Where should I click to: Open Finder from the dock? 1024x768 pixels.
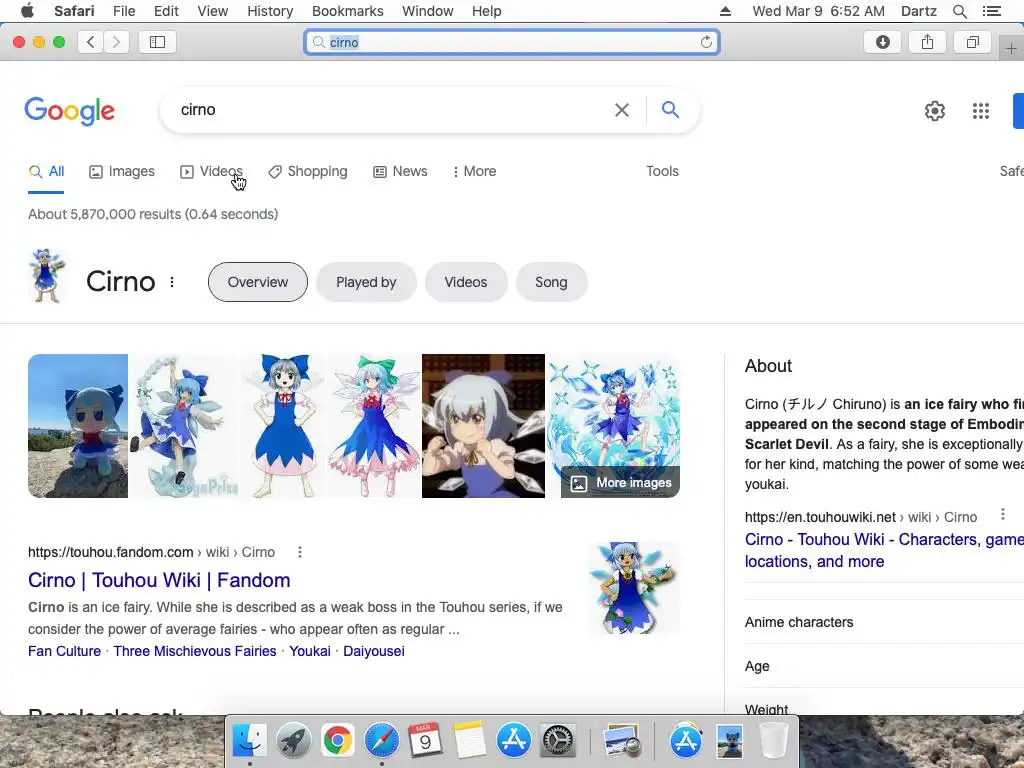[x=249, y=741]
